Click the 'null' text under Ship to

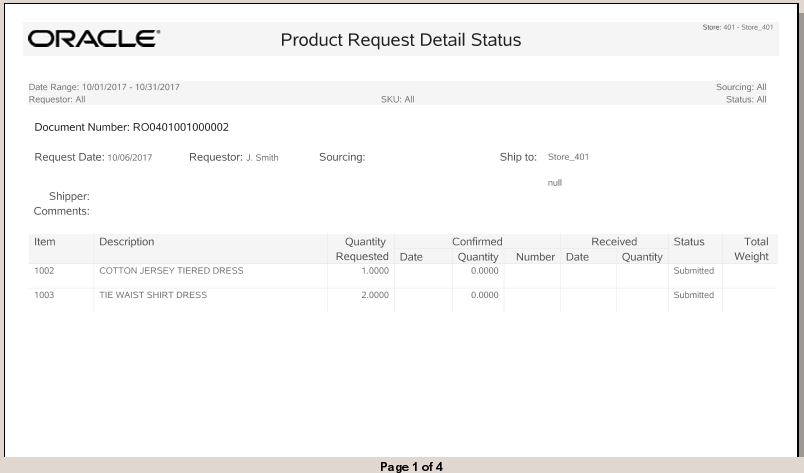554,183
